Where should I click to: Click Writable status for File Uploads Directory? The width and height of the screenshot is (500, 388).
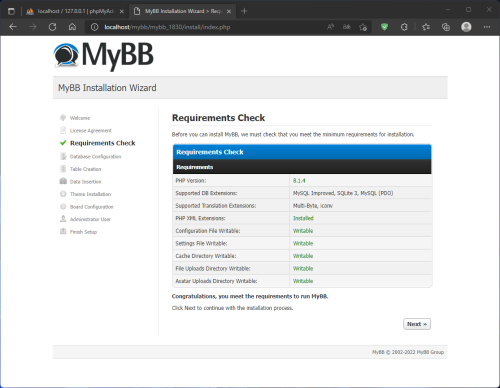[x=303, y=269]
